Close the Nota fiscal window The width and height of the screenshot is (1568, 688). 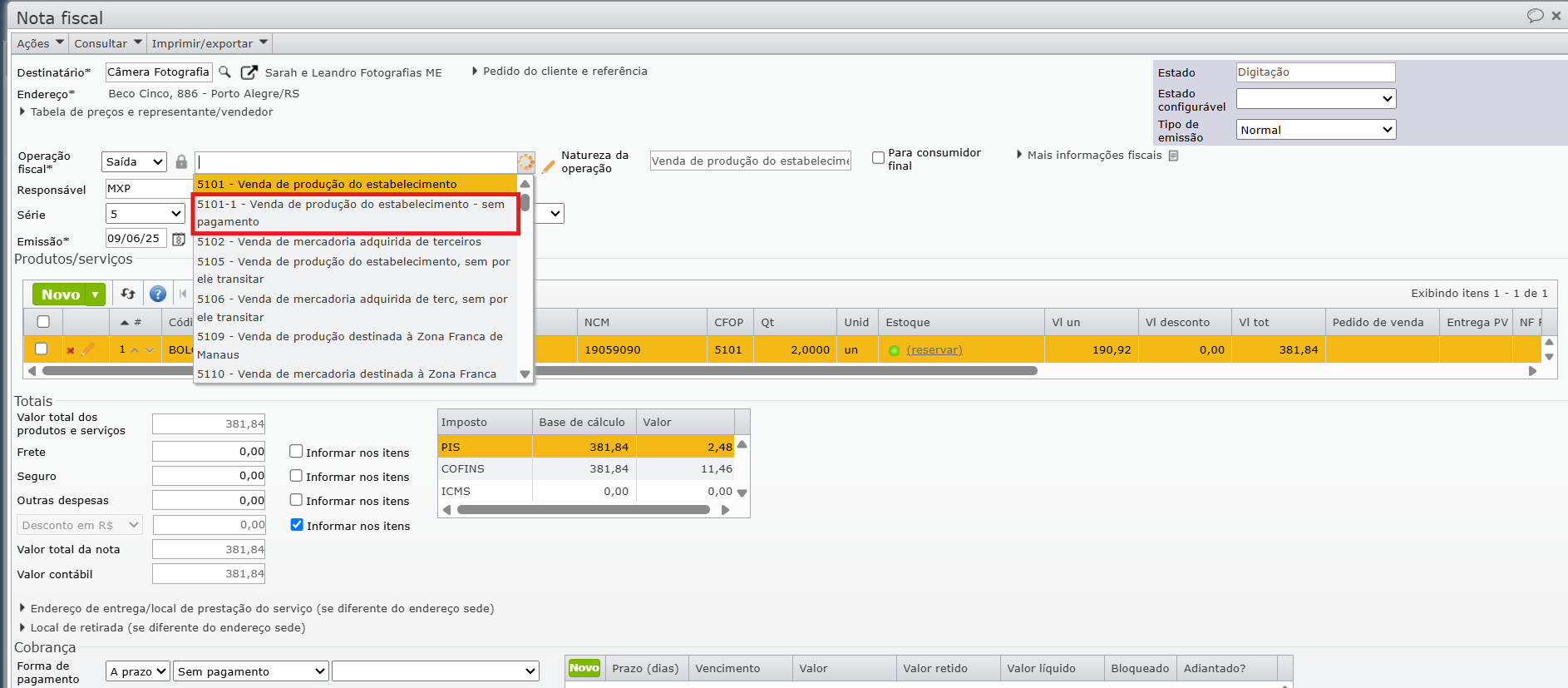point(1556,16)
